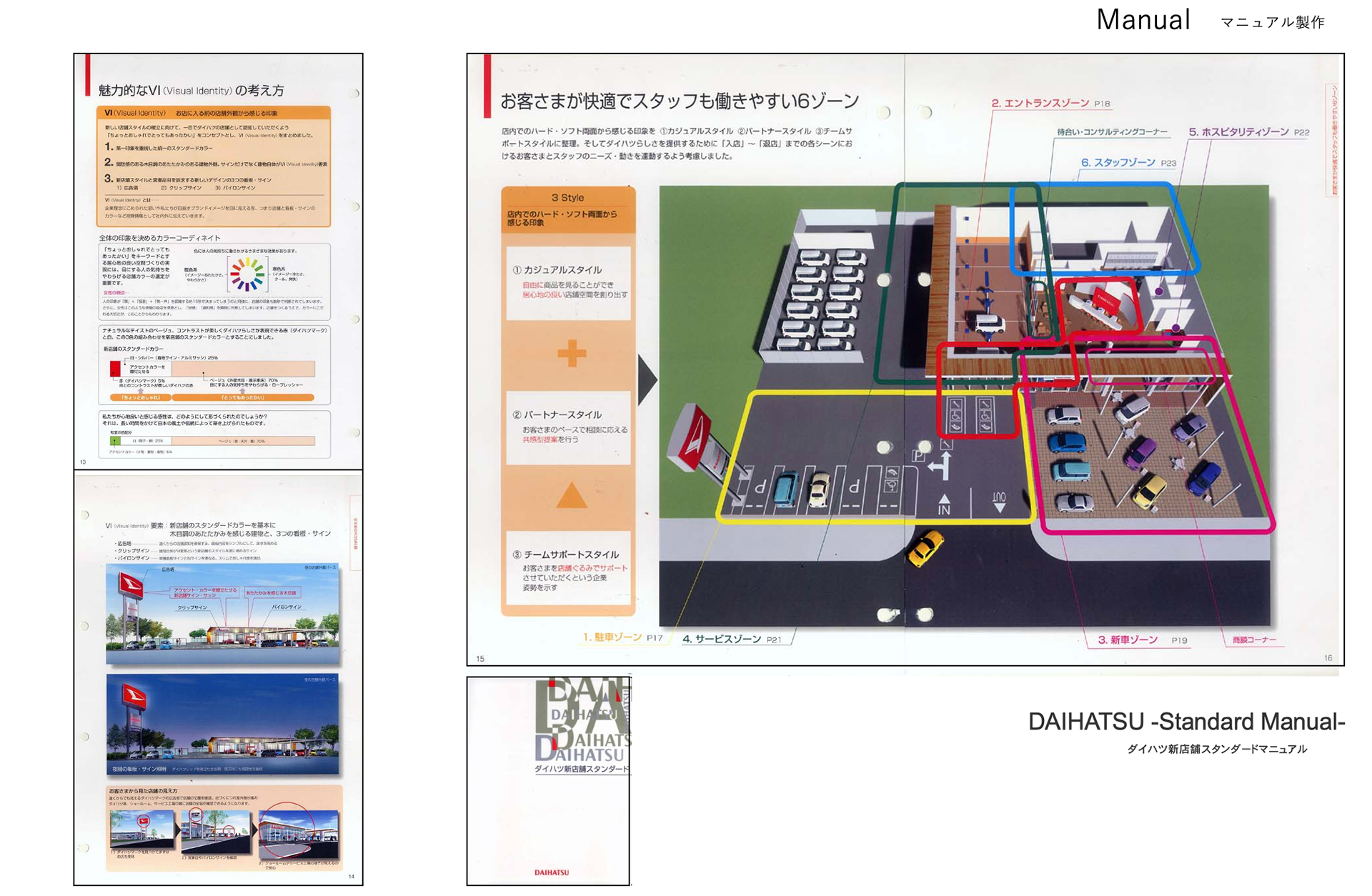Click the DAIHATSU -Standard Manual- title text
1372x896 pixels.
[x=1185, y=722]
